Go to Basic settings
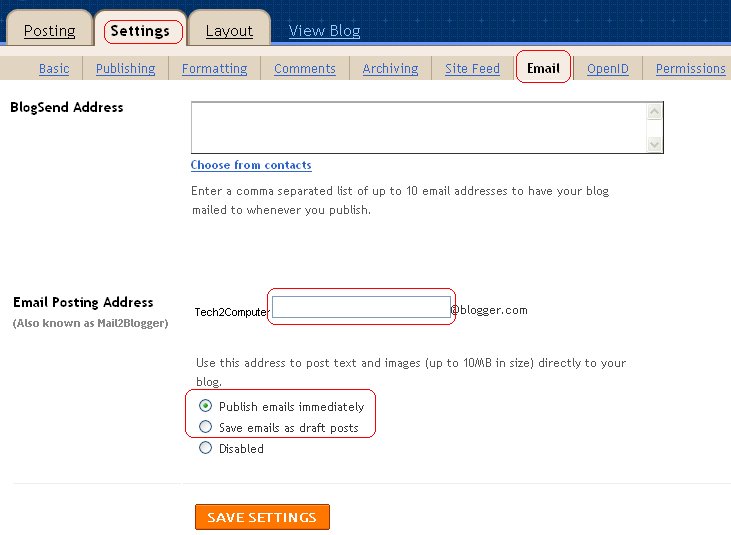Image resolution: width=731 pixels, height=535 pixels. (54, 69)
